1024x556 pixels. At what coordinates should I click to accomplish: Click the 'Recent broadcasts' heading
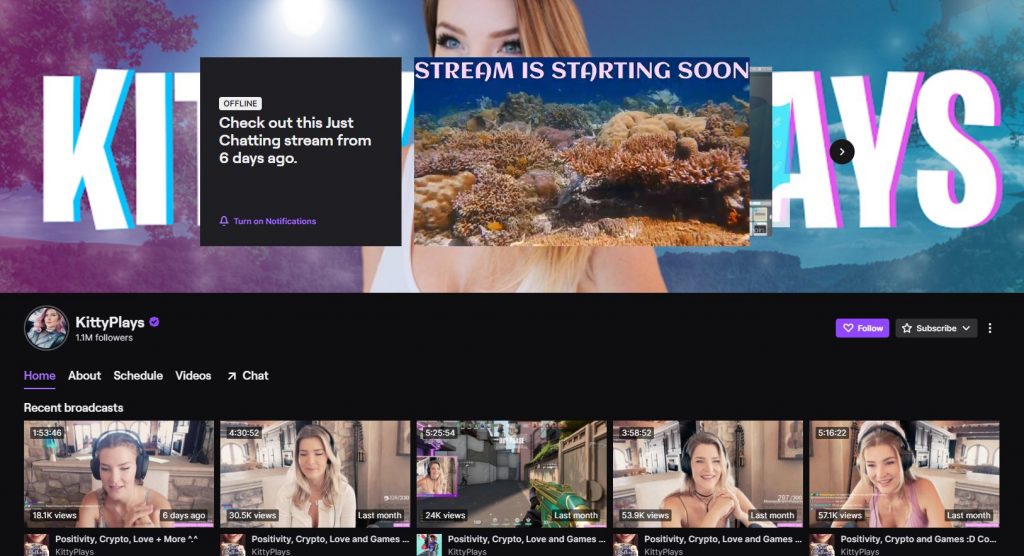[x=73, y=408]
